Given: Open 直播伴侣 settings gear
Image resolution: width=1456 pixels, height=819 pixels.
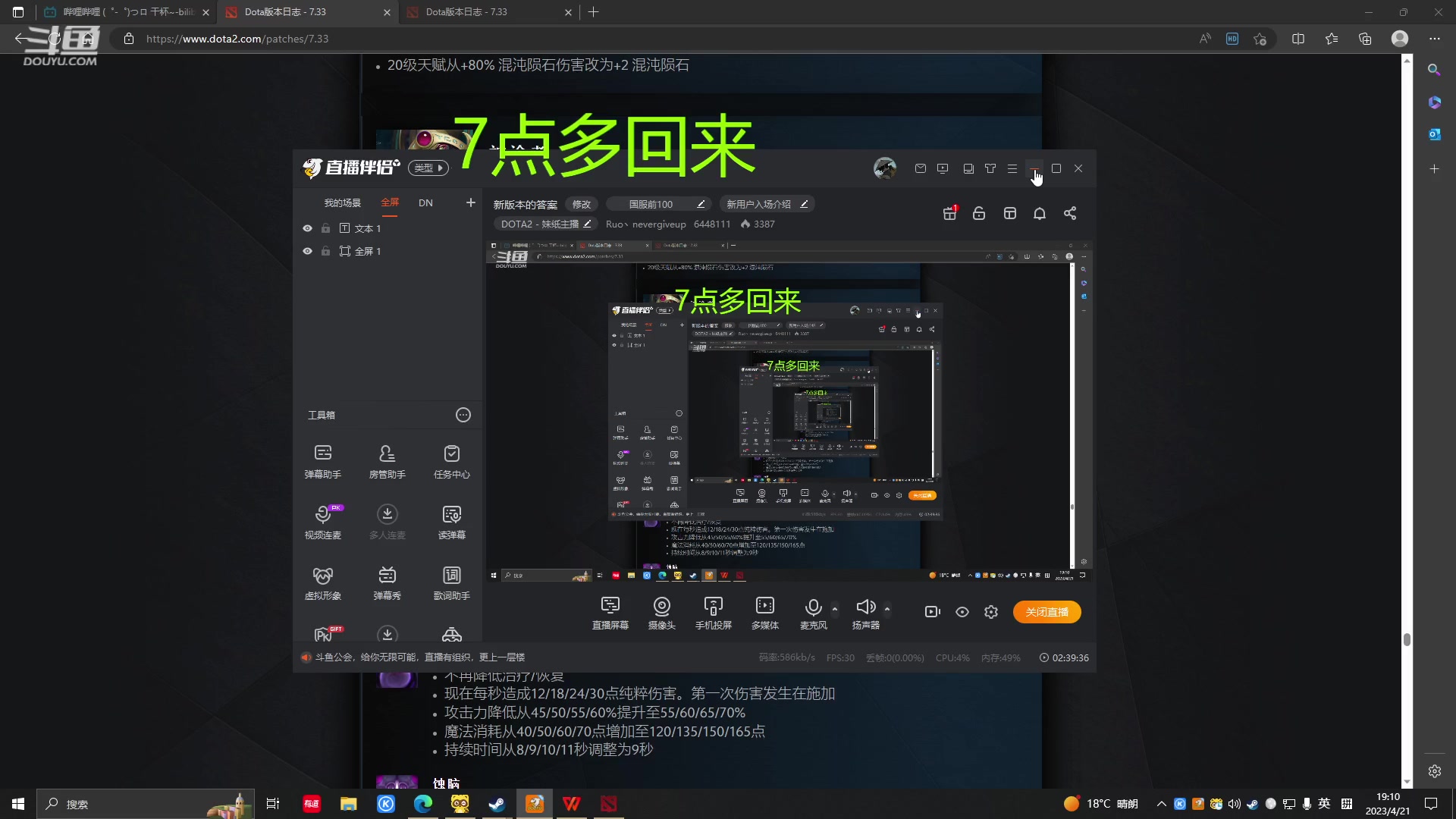Looking at the screenshot, I should point(991,612).
